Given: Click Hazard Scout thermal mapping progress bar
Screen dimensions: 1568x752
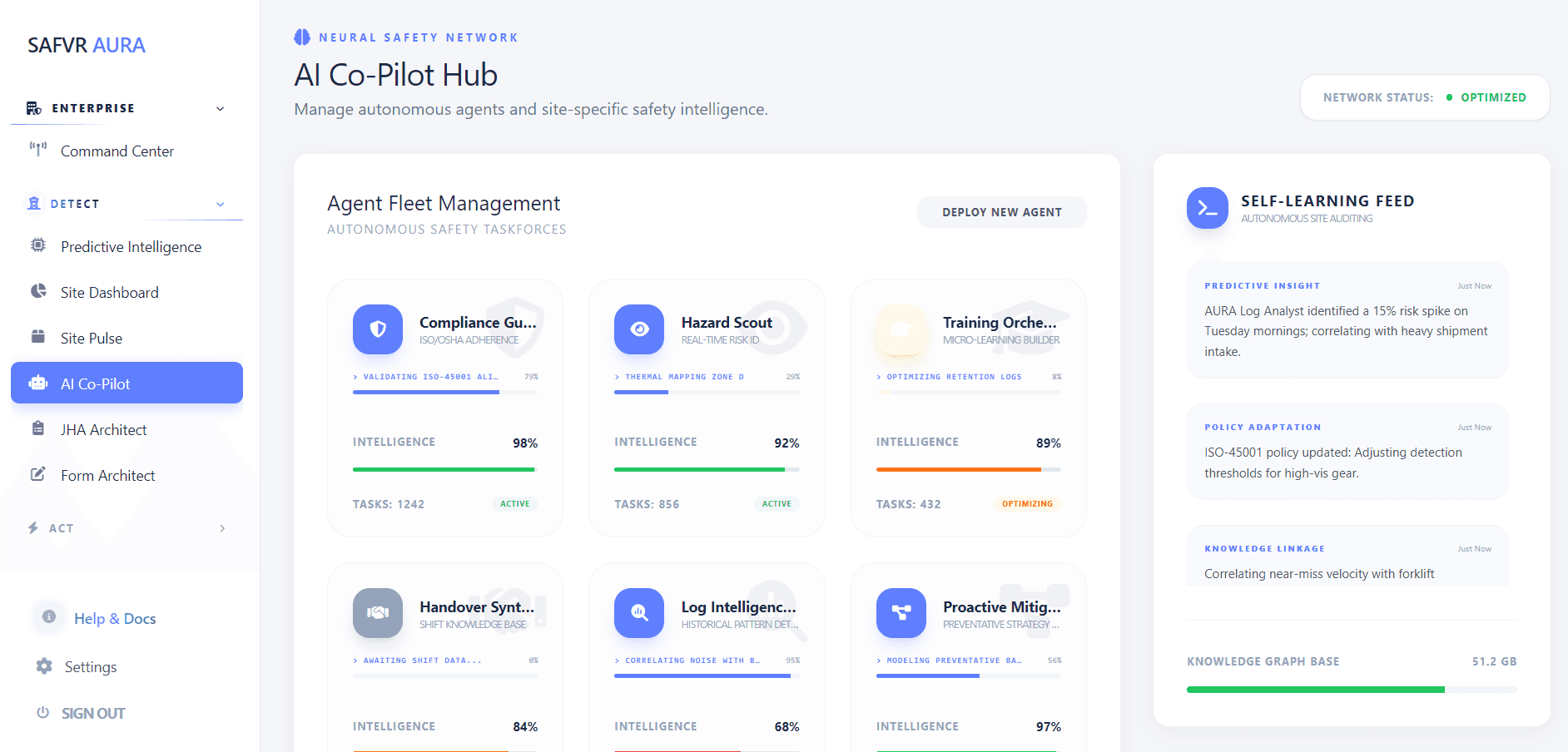Looking at the screenshot, I should tap(707, 392).
